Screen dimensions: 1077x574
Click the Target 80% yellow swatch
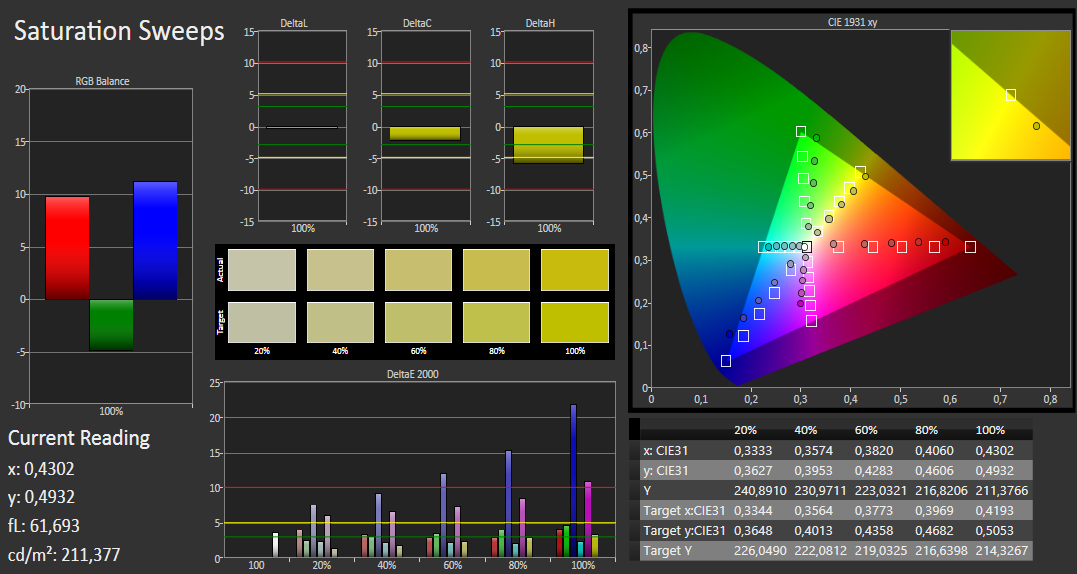pos(497,323)
